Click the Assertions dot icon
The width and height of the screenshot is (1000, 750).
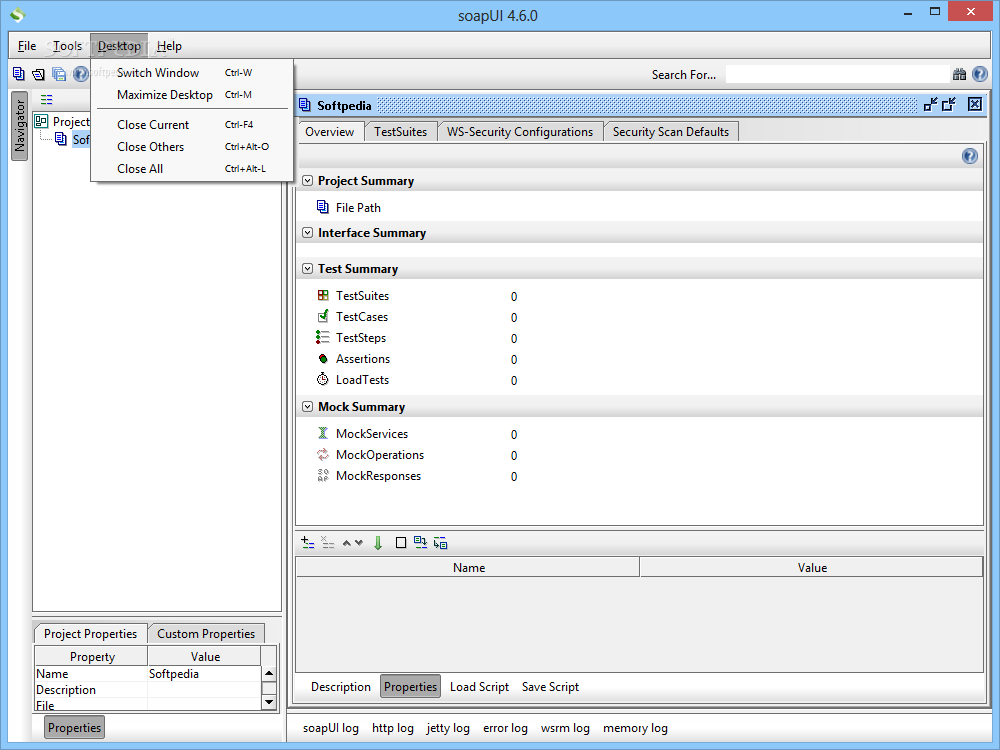pyautogui.click(x=323, y=358)
